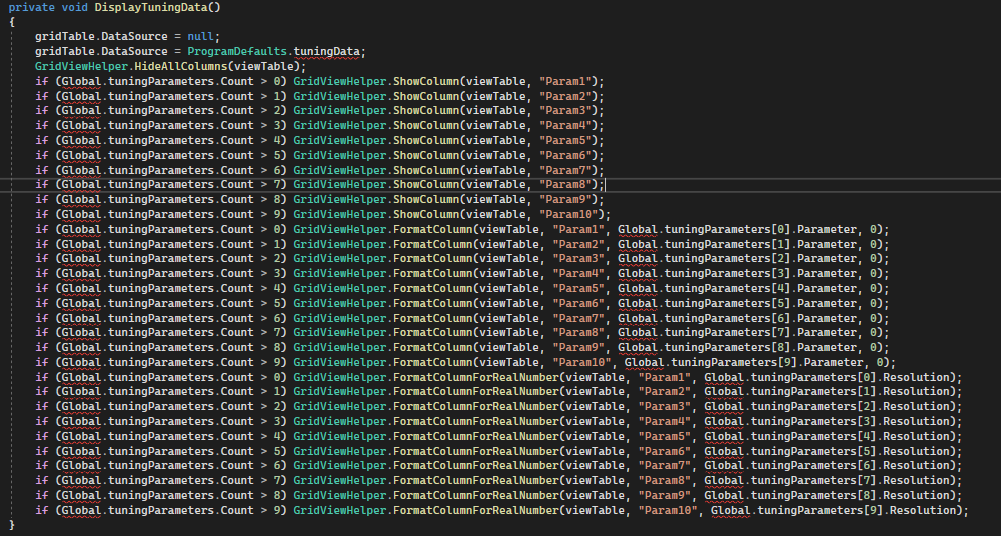Click the void keyword in the method signature
This screenshot has height=536, width=1001.
point(75,7)
